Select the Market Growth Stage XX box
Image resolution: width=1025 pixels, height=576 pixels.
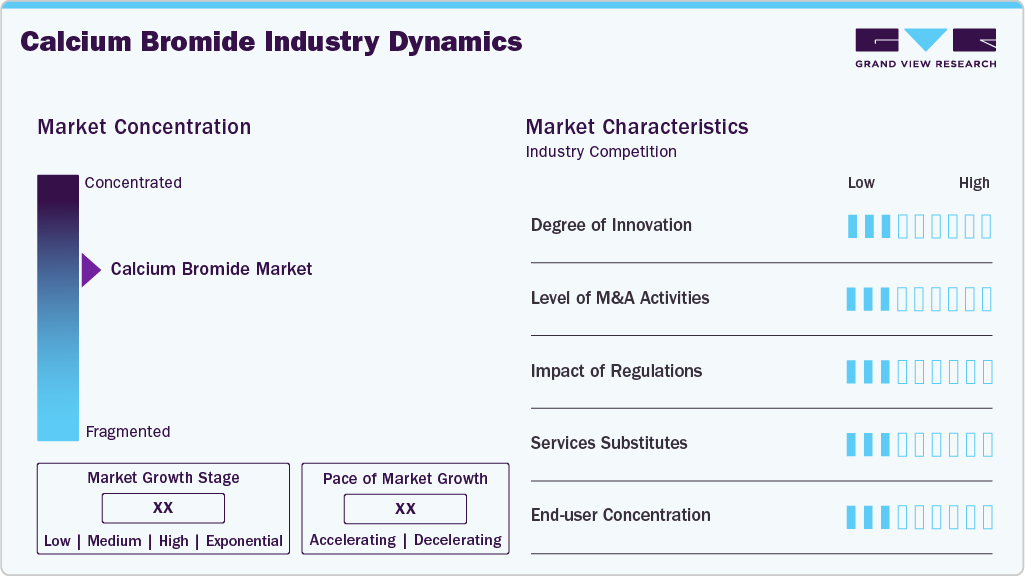point(163,508)
